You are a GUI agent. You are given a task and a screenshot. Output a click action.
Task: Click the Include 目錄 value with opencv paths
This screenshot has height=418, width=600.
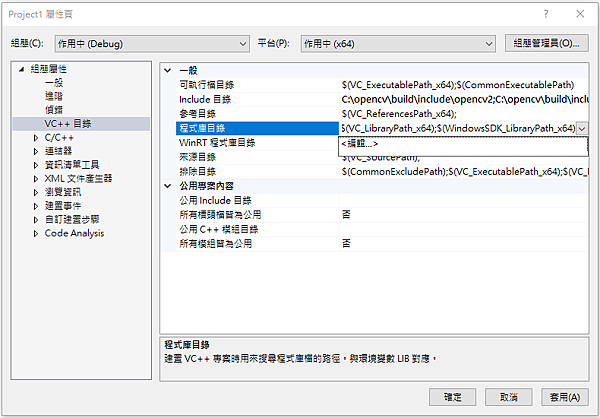pos(464,100)
